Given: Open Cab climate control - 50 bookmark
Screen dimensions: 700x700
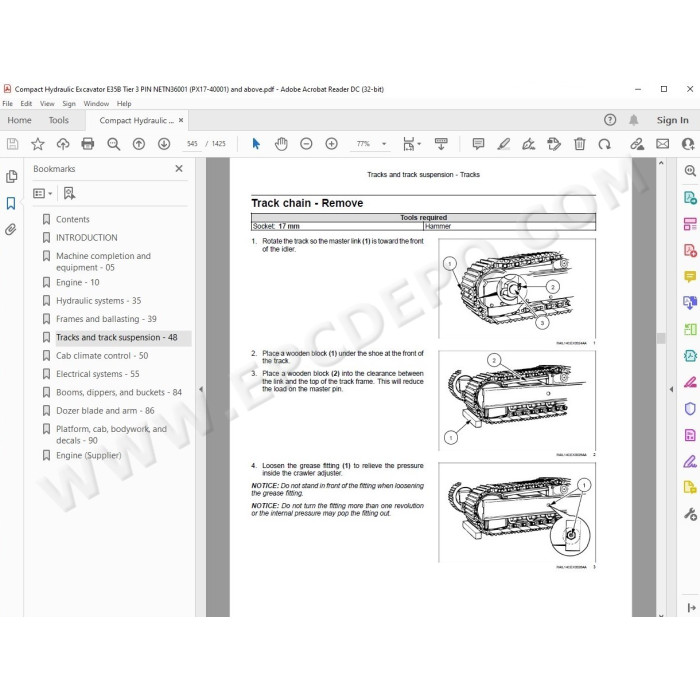Looking at the screenshot, I should pyautogui.click(x=102, y=356).
